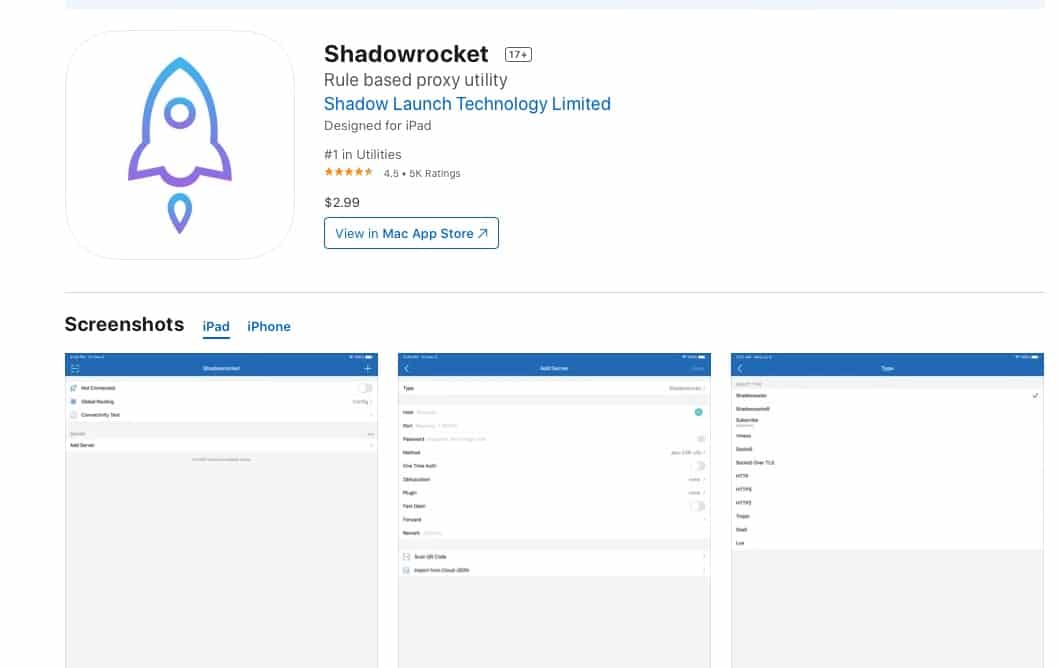Open the Method selector row chevron

[705, 452]
